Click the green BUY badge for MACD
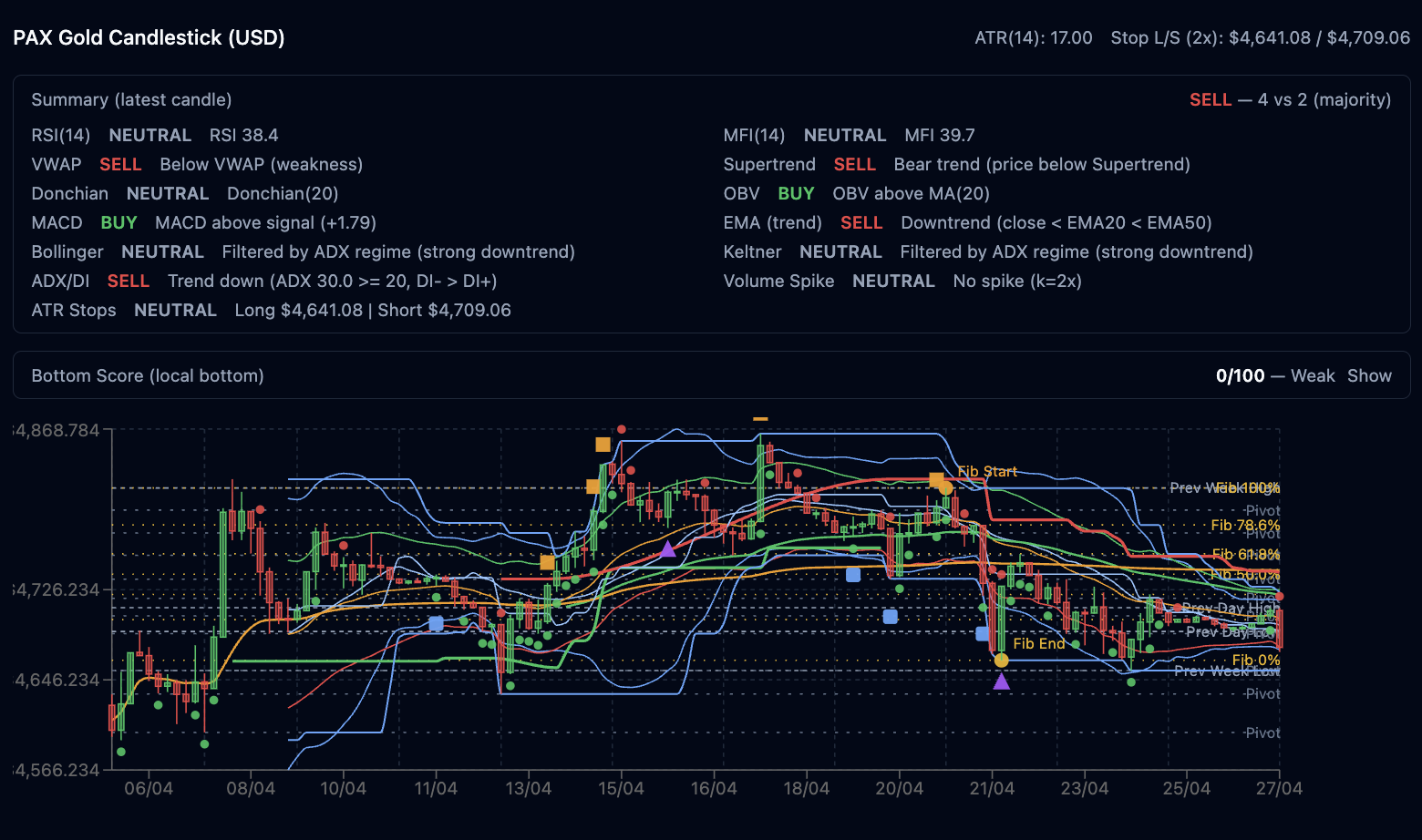The height and width of the screenshot is (840, 1422). click(x=118, y=222)
